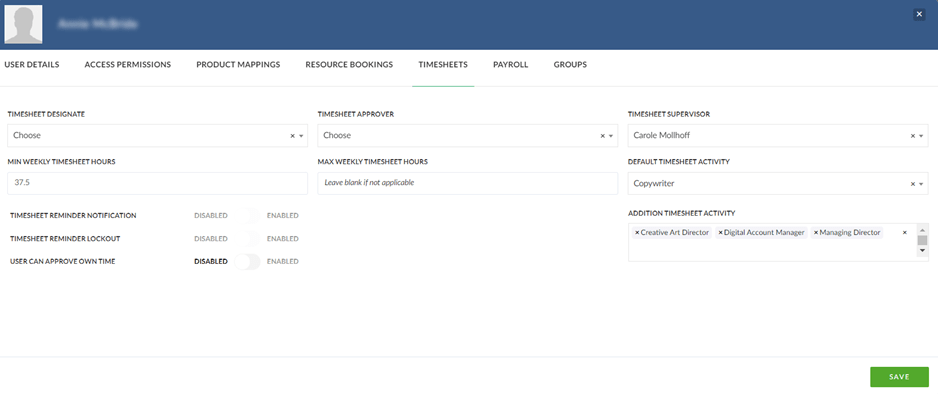Open the Payroll tab
938x394 pixels.
pos(510,65)
